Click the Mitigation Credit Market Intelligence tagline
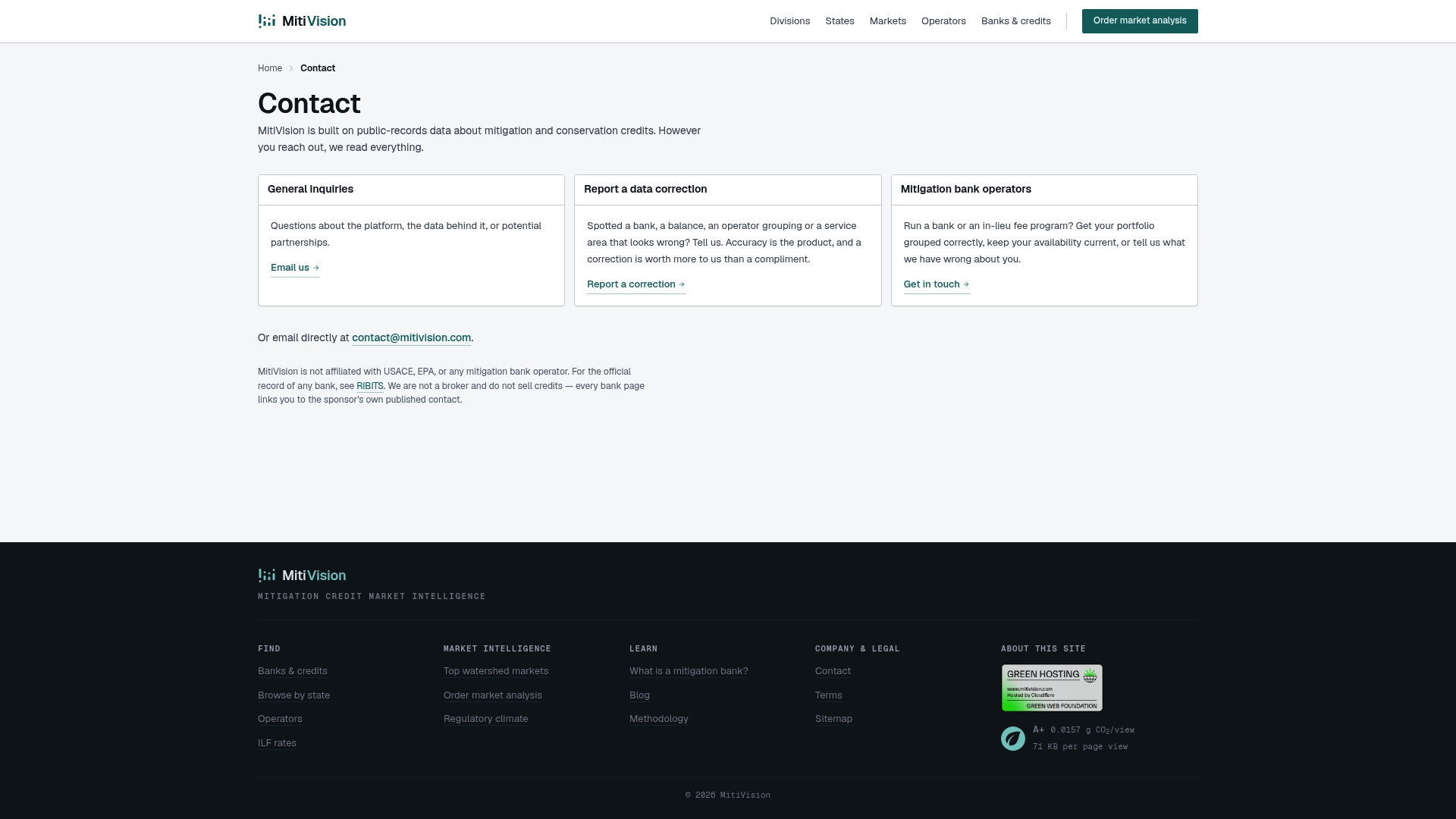1456x819 pixels. pos(372,597)
